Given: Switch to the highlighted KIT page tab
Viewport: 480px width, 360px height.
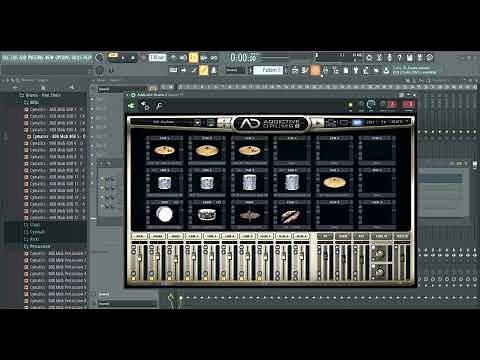Looking at the screenshot, I should click(x=357, y=122).
